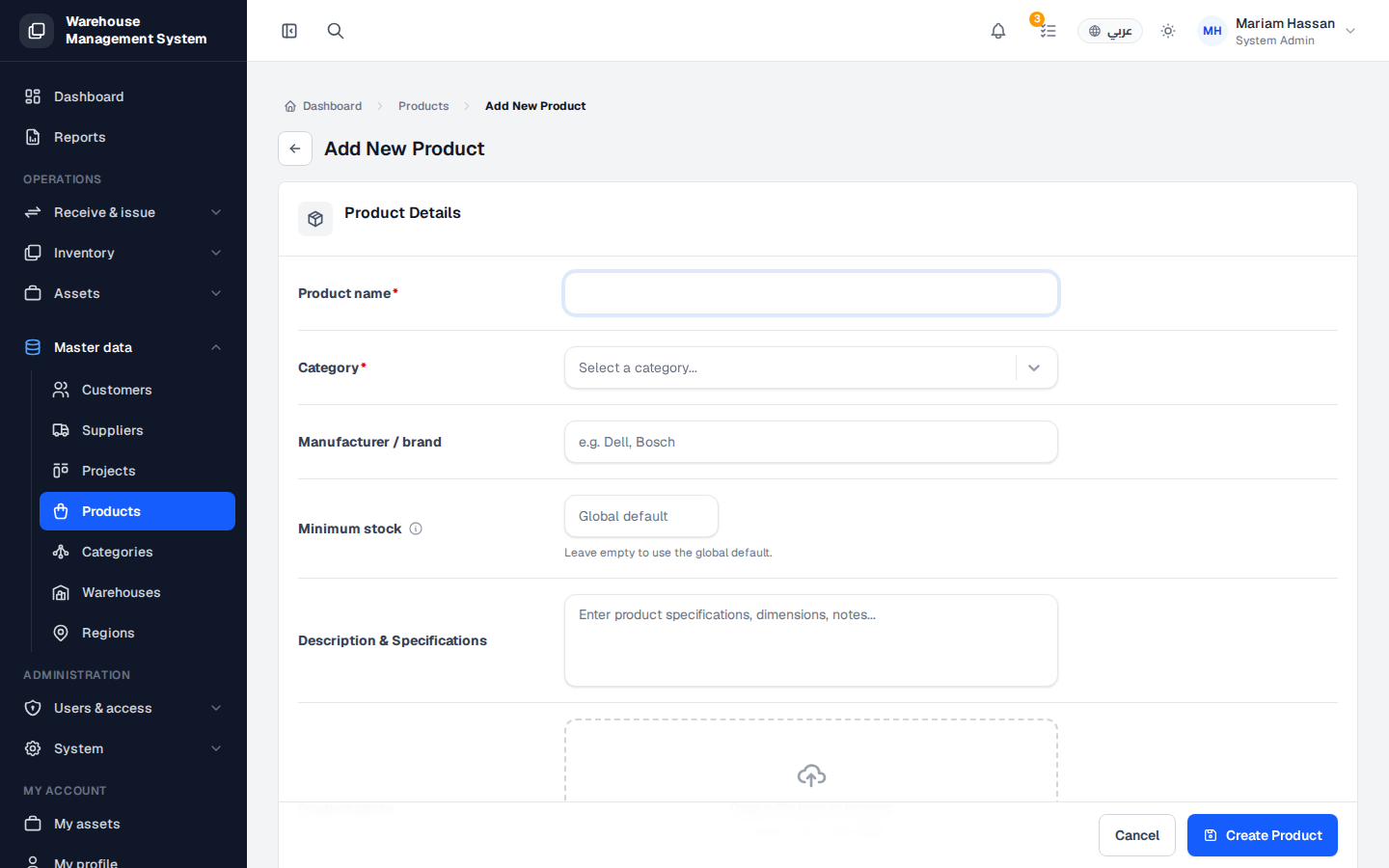1389x868 pixels.
Task: Expand the Assets section
Action: [x=123, y=293]
